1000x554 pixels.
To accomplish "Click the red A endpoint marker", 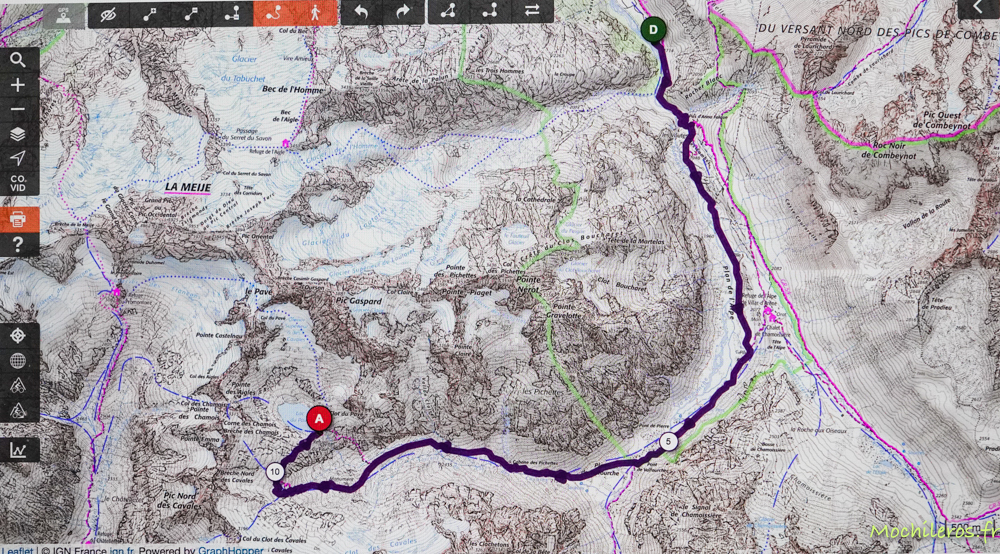I will point(319,419).
